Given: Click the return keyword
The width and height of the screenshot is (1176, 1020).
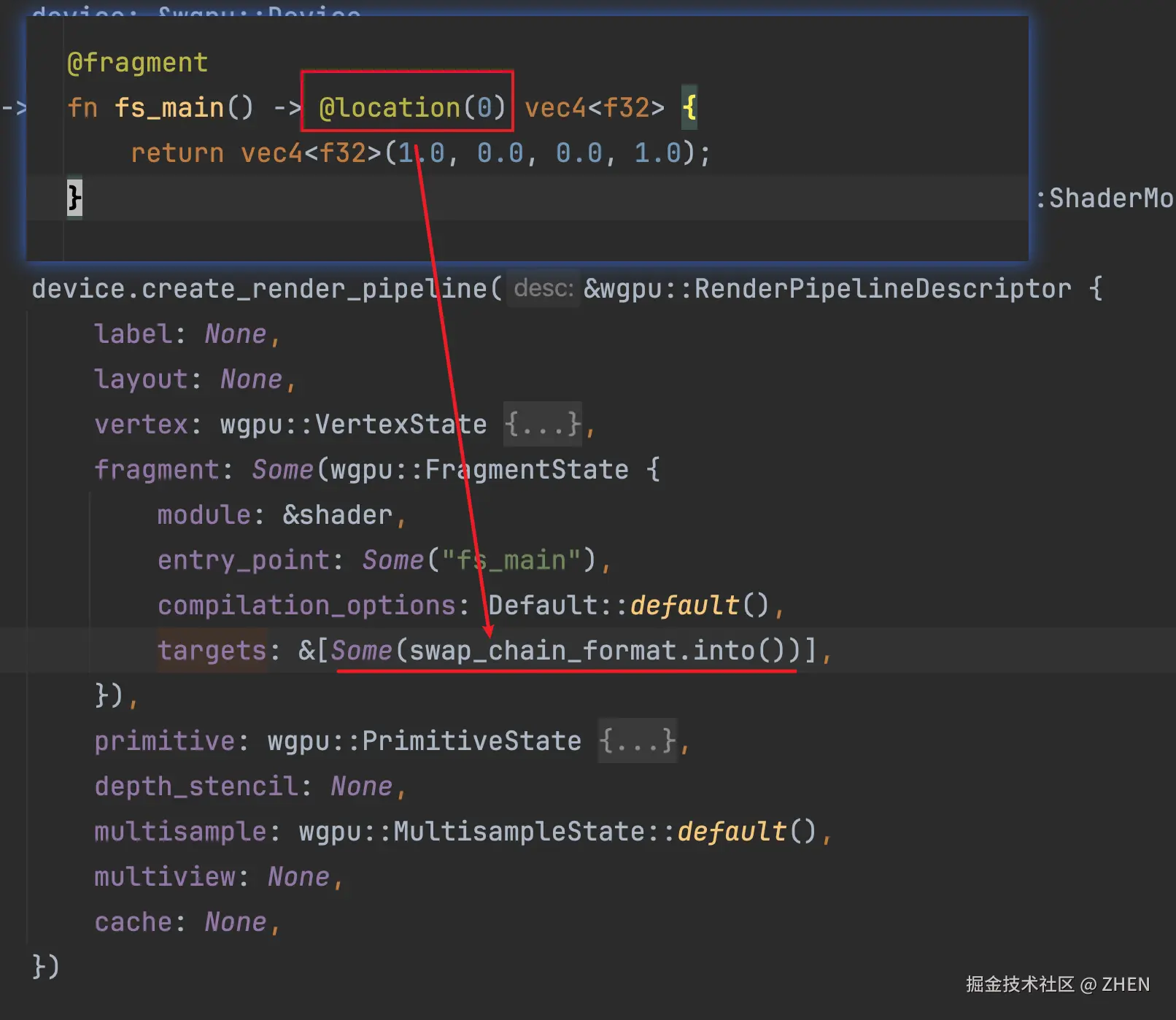Looking at the screenshot, I should [177, 153].
